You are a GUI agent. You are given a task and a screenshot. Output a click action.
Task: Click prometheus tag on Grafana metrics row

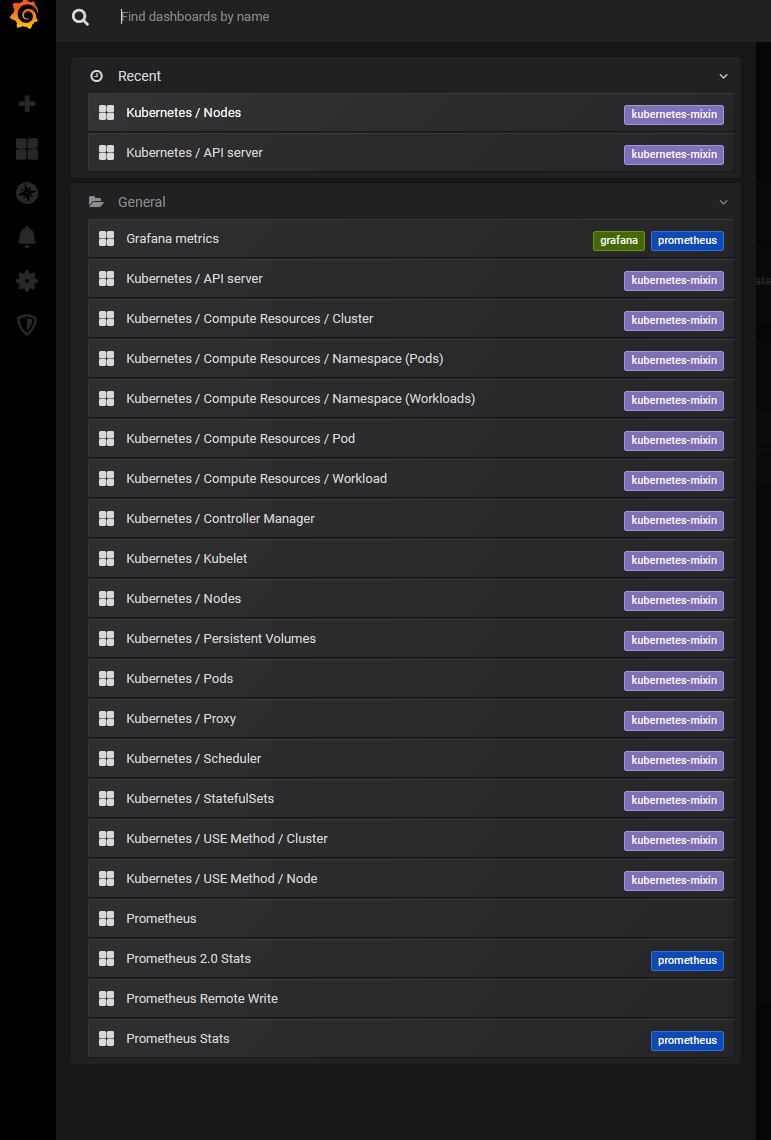coord(687,241)
